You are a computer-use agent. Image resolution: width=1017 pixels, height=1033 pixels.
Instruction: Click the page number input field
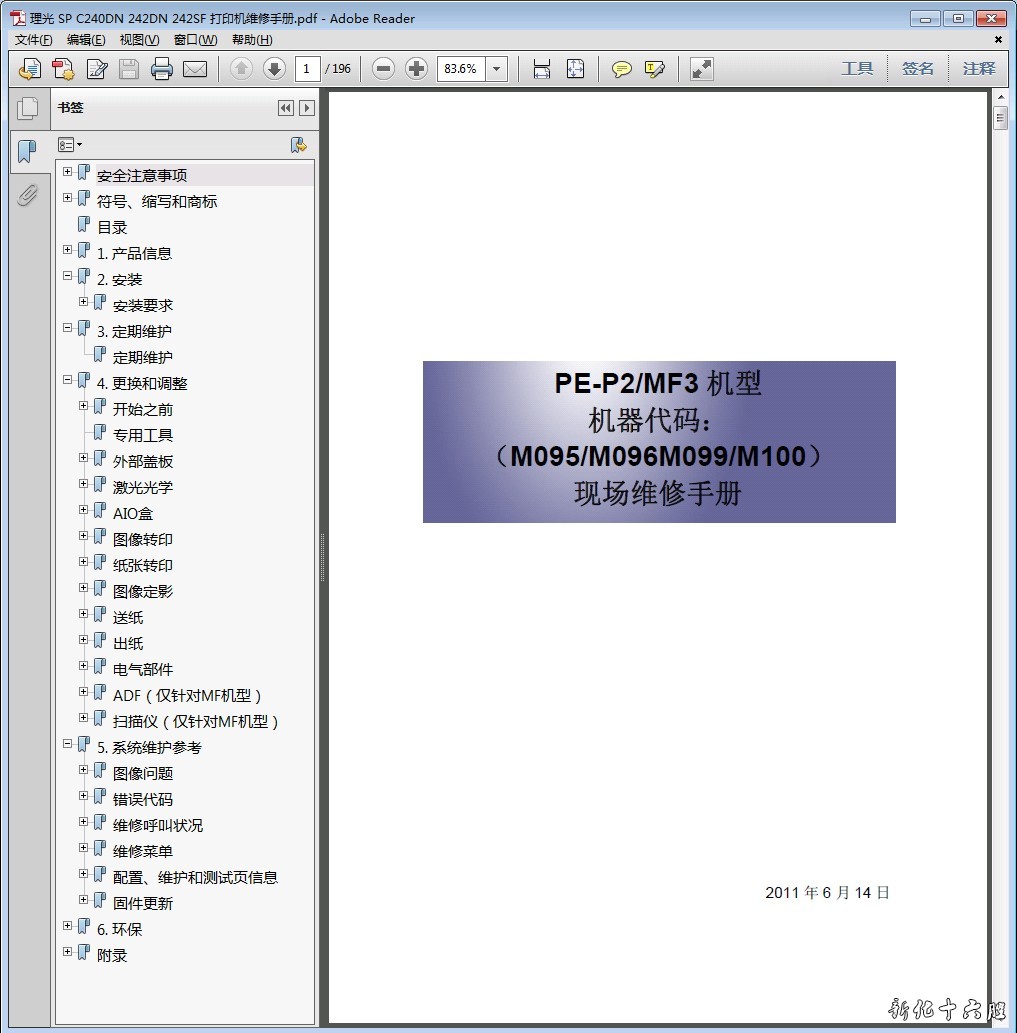tap(307, 69)
